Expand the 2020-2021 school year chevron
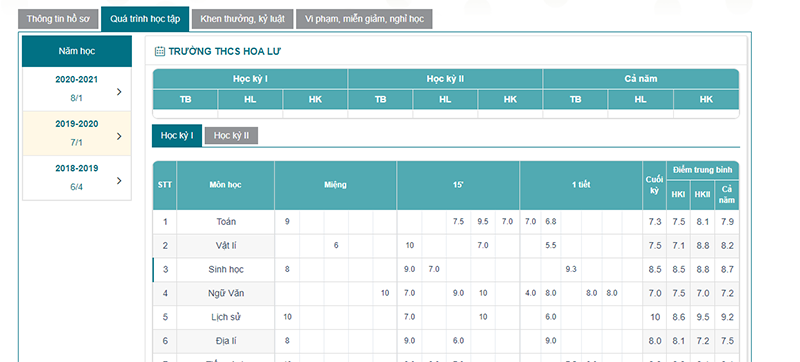This screenshot has width=800, height=362. coord(119,92)
